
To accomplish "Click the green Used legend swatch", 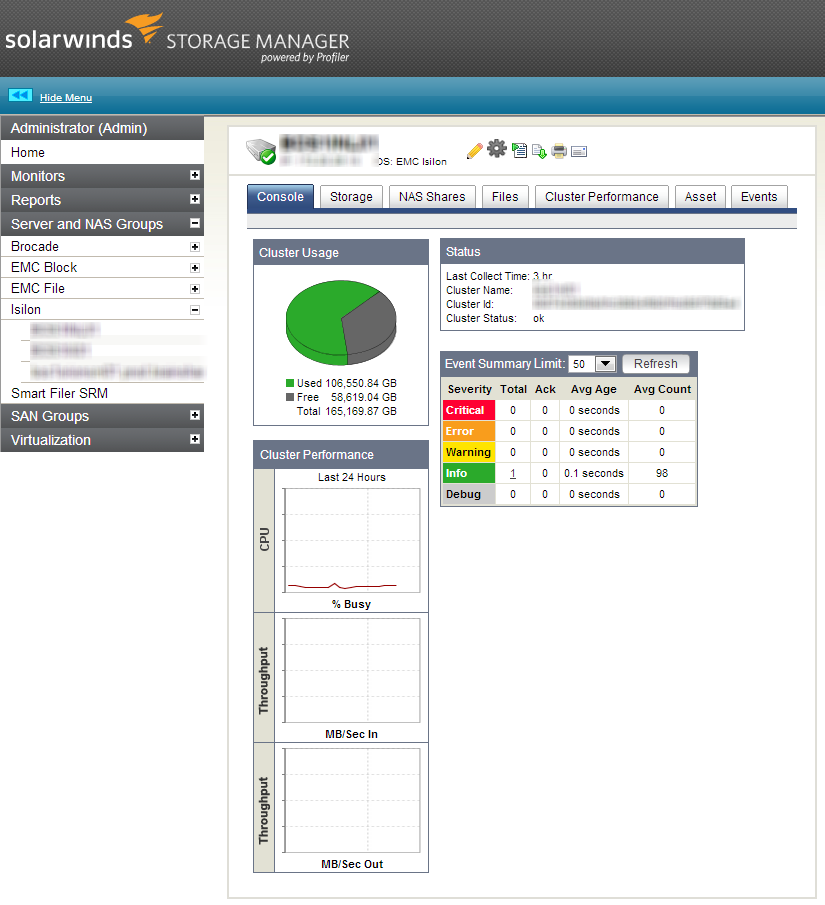I will 290,383.
